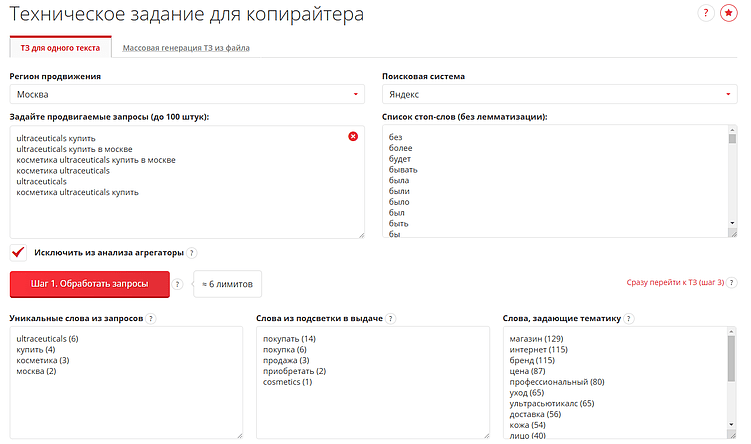Click unique word 'москва (2)'
The image size is (751, 444).
(x=36, y=371)
